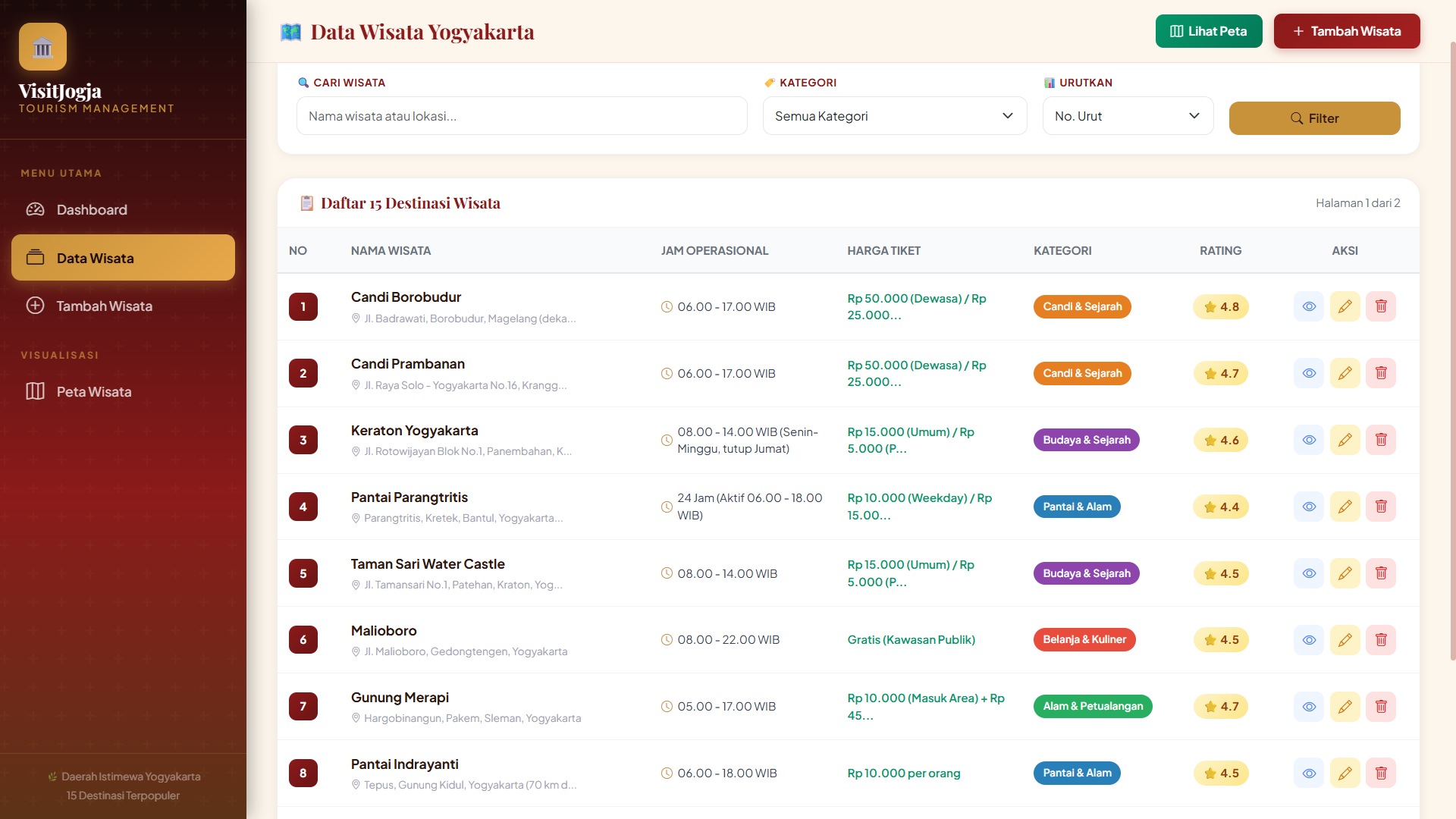View details of Gunung Merapi
This screenshot has height=819, width=1456.
(1309, 707)
